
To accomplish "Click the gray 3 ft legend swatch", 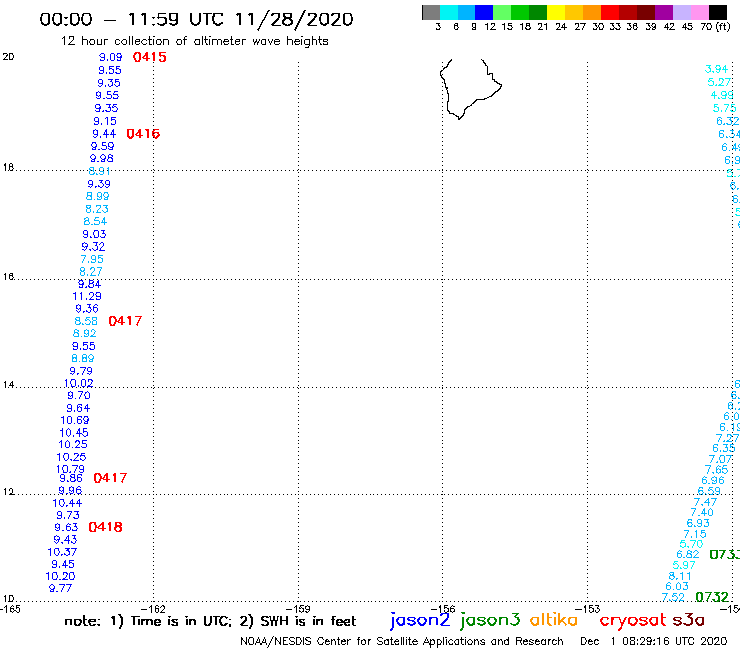I will click(431, 12).
